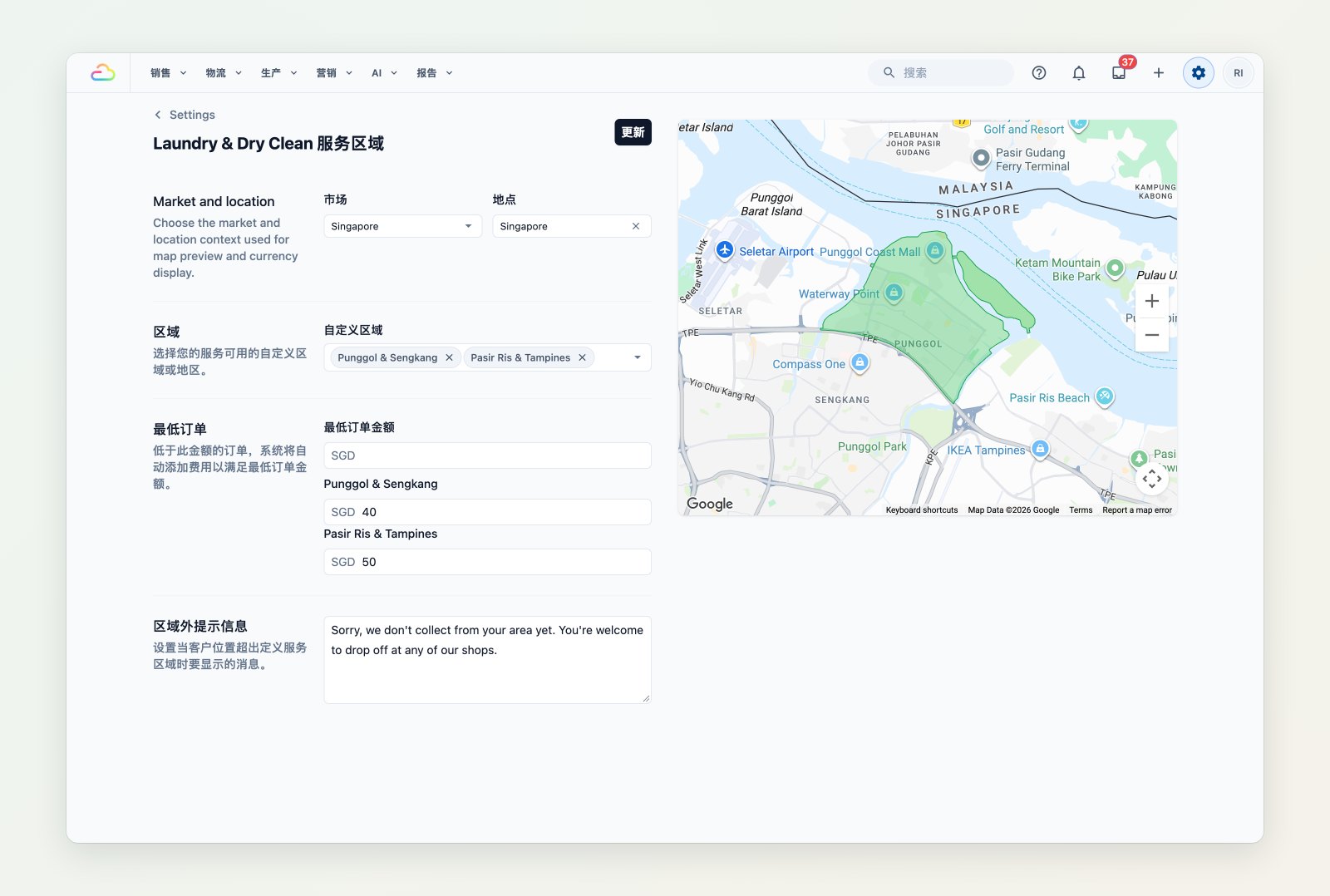Viewport: 1330px width, 896px height.
Task: Open the inbox icon with 37 badge
Action: pyautogui.click(x=1119, y=73)
